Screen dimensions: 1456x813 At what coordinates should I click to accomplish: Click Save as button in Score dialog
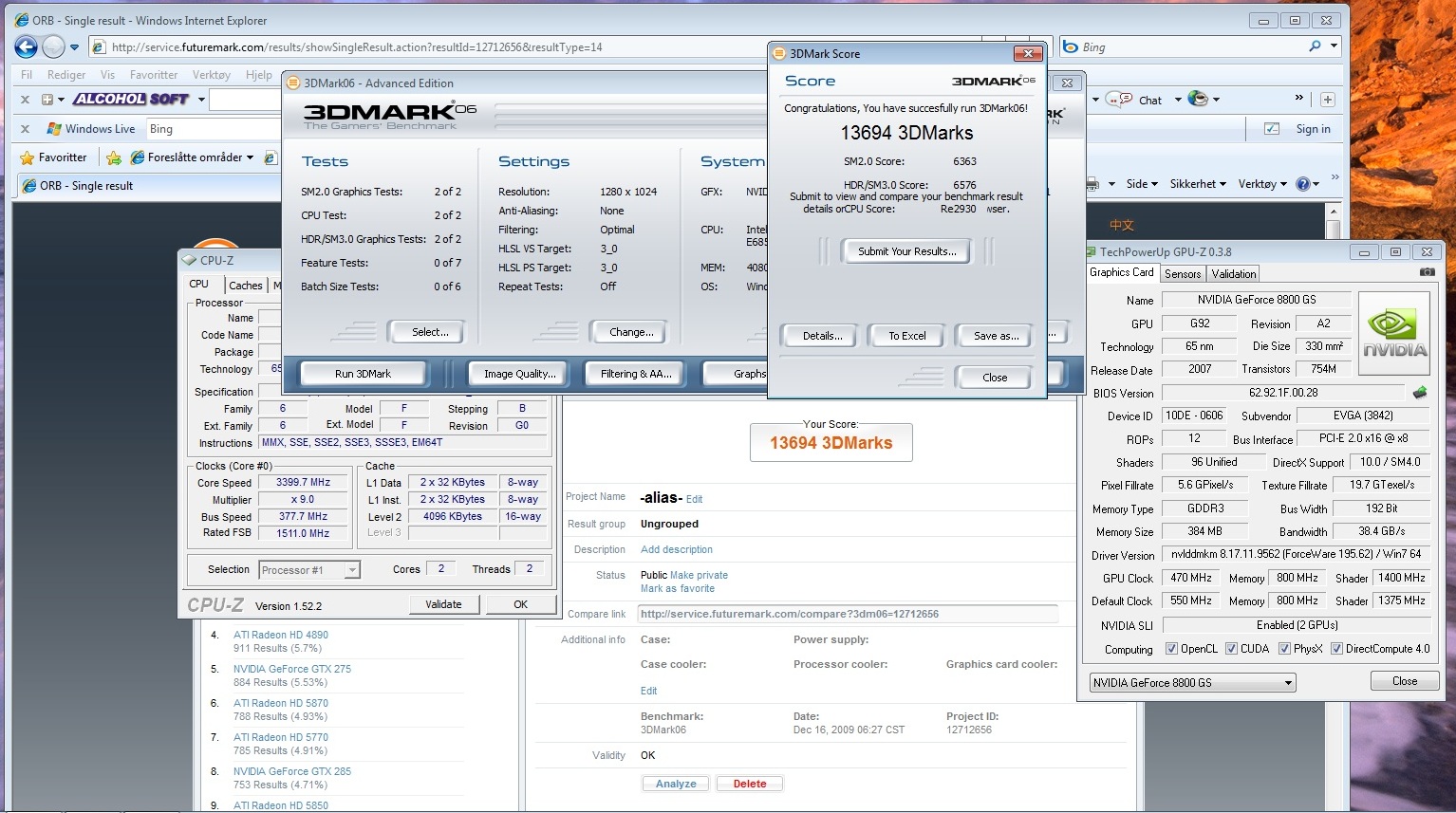pyautogui.click(x=996, y=336)
